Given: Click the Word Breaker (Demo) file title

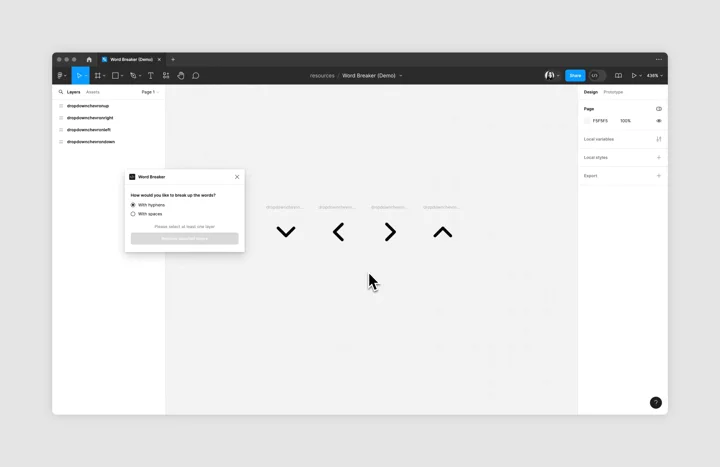Looking at the screenshot, I should click(369, 76).
